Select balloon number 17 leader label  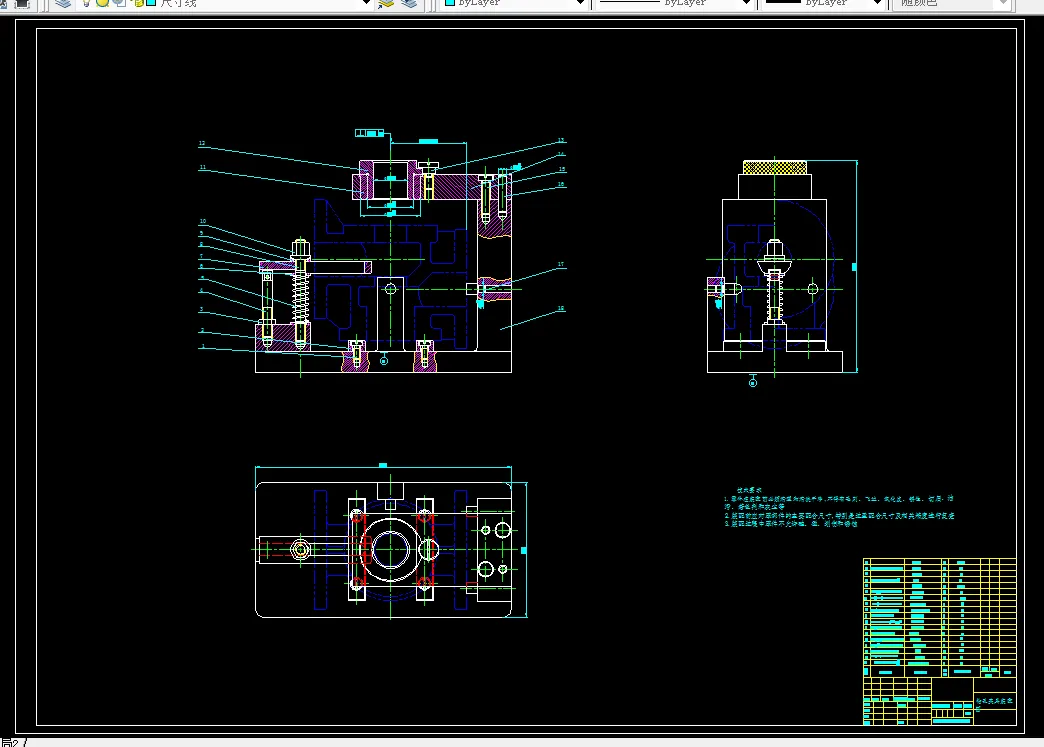coord(561,264)
